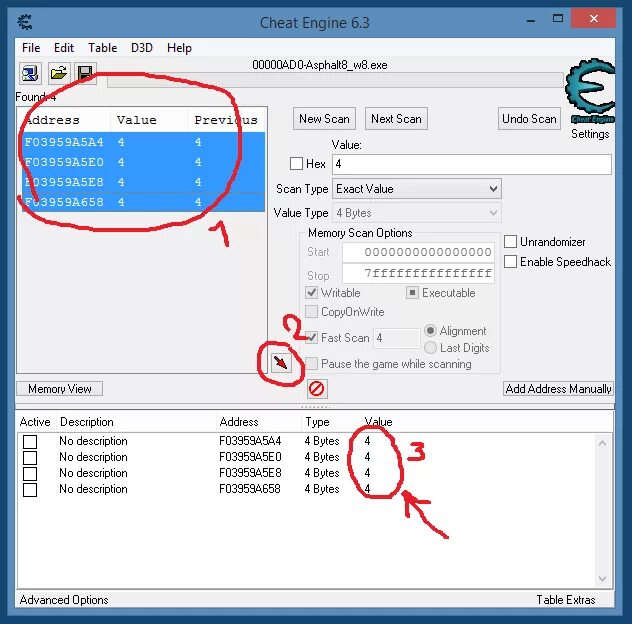Click Add Address Manually button

[x=558, y=389]
